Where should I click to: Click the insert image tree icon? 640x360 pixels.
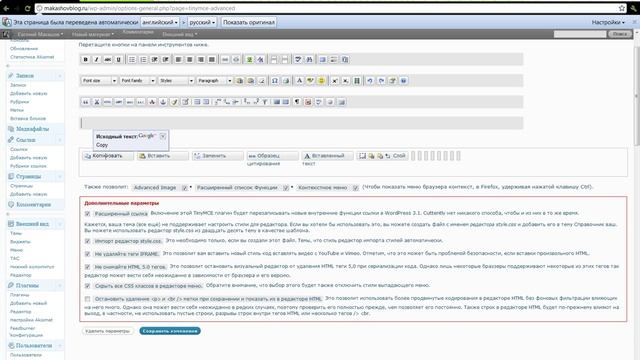pyautogui.click(x=249, y=60)
